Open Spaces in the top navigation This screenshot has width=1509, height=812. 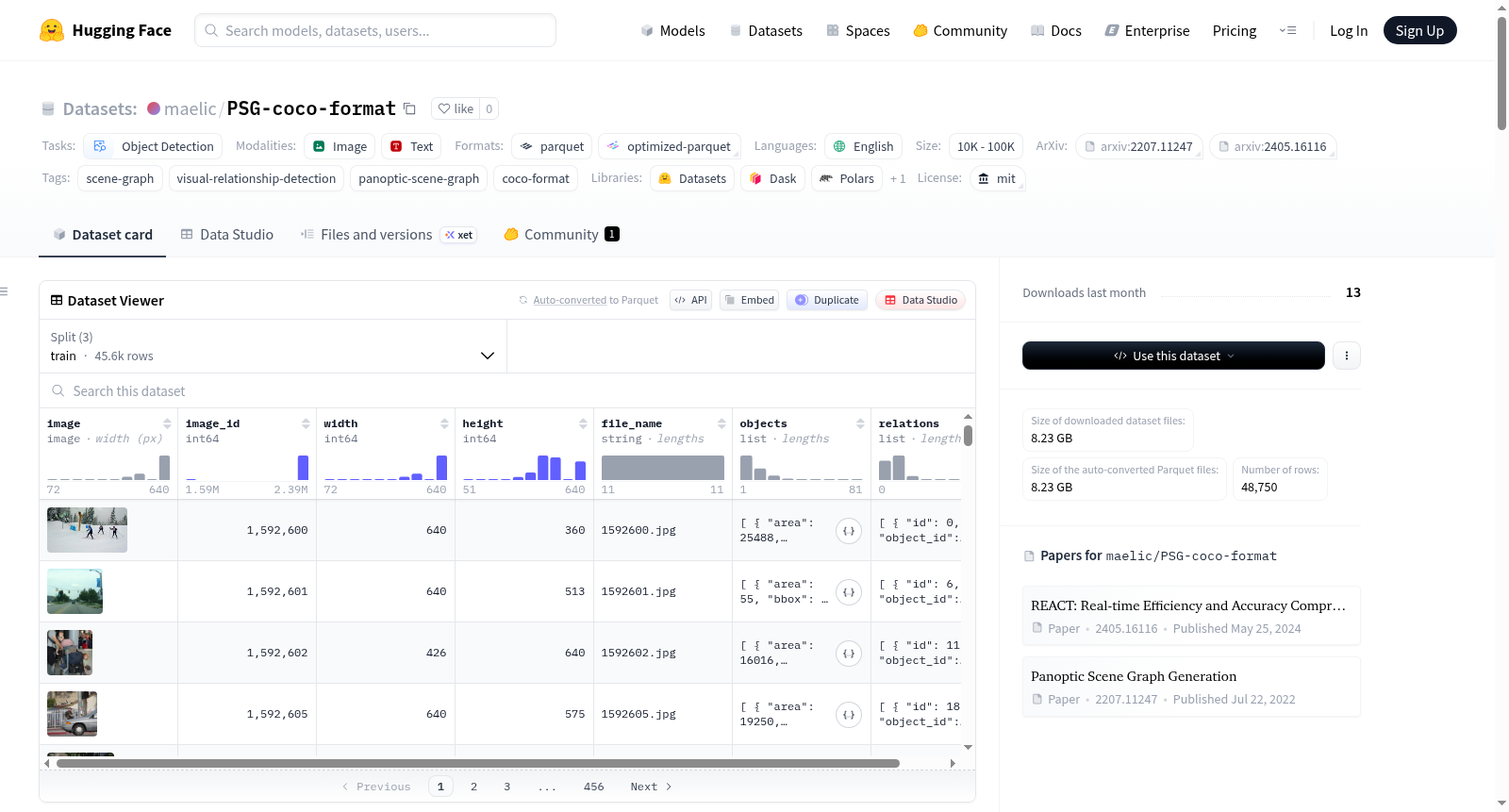(x=858, y=30)
